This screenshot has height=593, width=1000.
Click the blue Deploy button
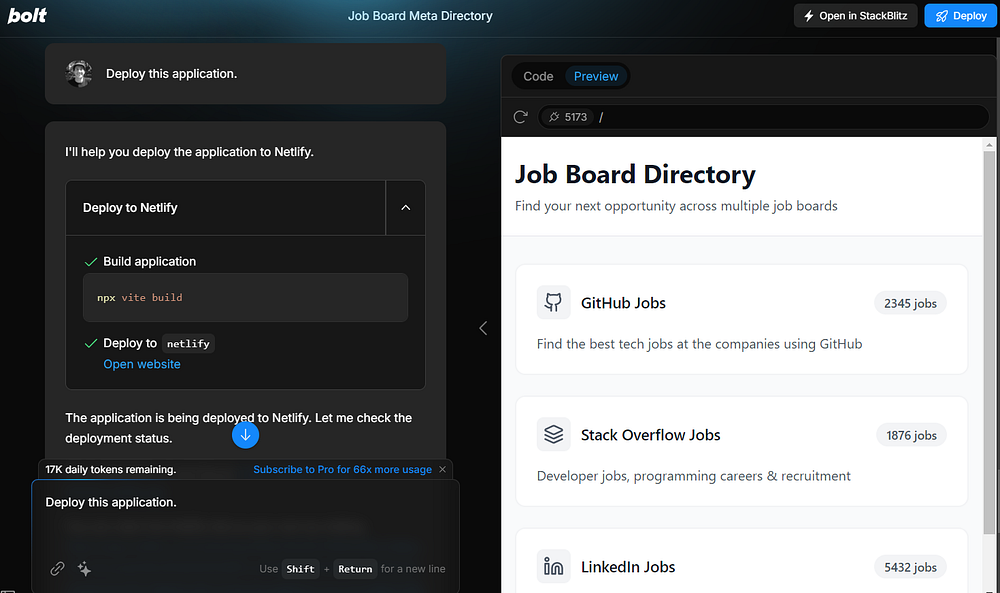pos(960,16)
